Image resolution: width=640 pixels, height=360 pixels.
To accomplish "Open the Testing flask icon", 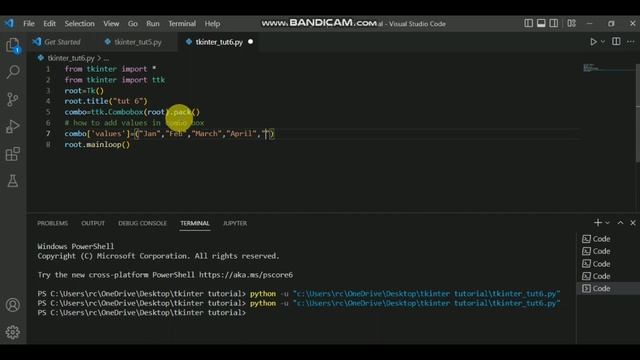I will click(x=13, y=181).
